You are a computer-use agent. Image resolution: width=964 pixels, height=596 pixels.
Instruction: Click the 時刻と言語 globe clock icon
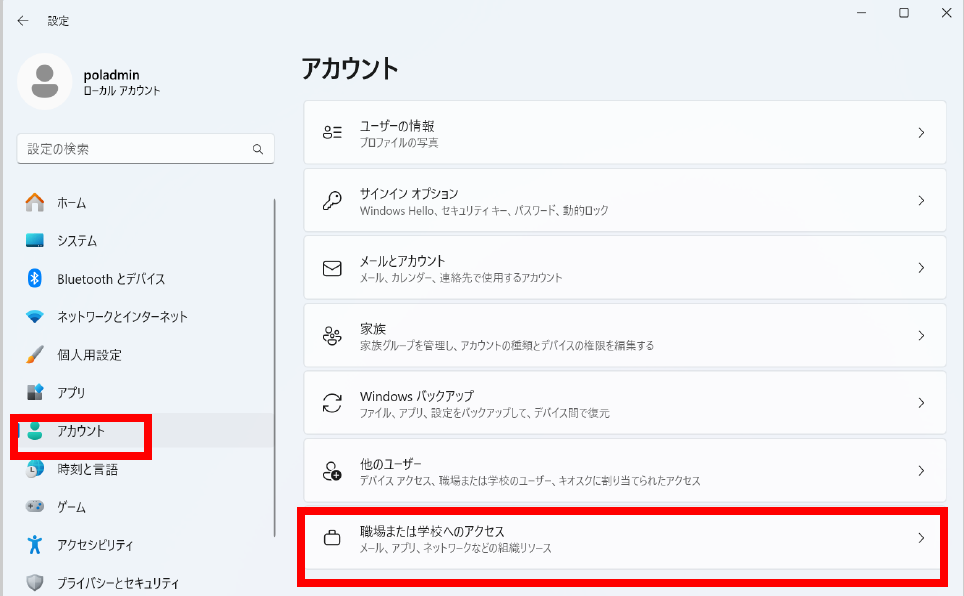pos(35,469)
